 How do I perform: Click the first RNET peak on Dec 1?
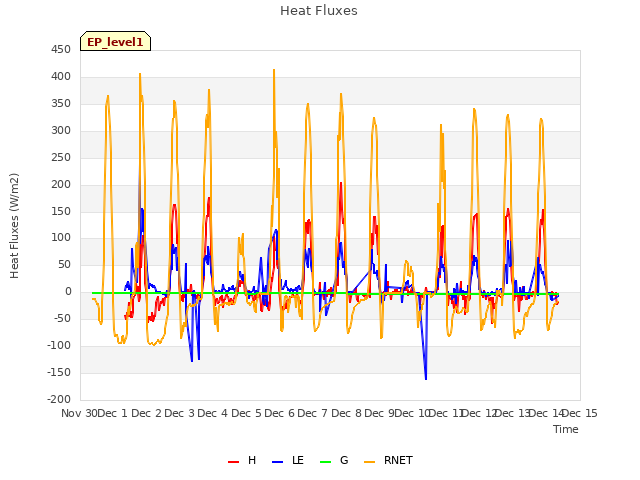point(108,96)
